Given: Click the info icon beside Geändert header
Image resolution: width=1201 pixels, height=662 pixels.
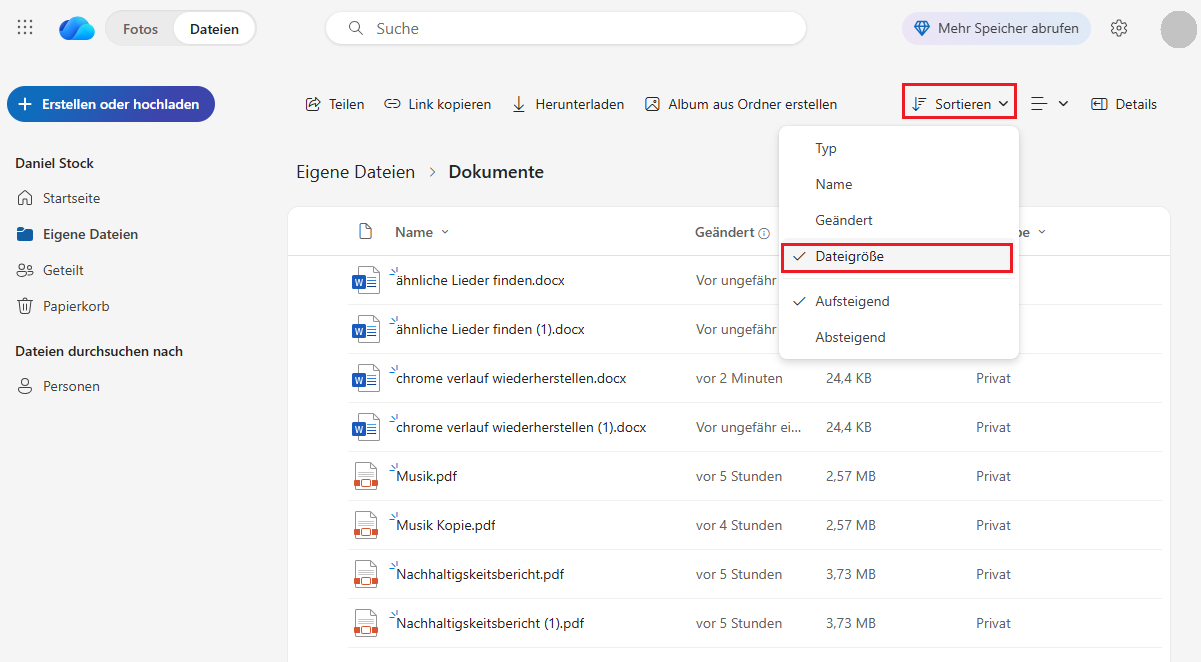Looking at the screenshot, I should pos(764,233).
